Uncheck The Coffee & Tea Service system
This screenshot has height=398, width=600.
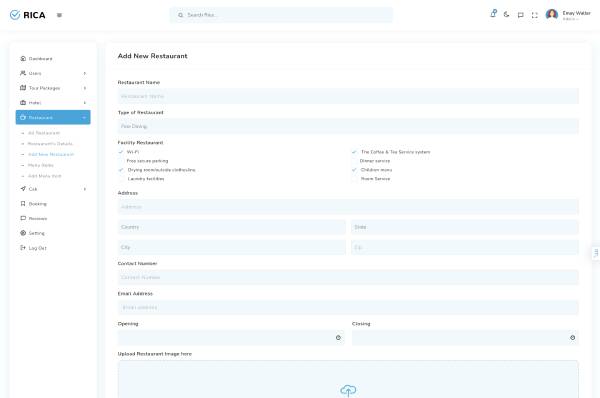tap(354, 152)
